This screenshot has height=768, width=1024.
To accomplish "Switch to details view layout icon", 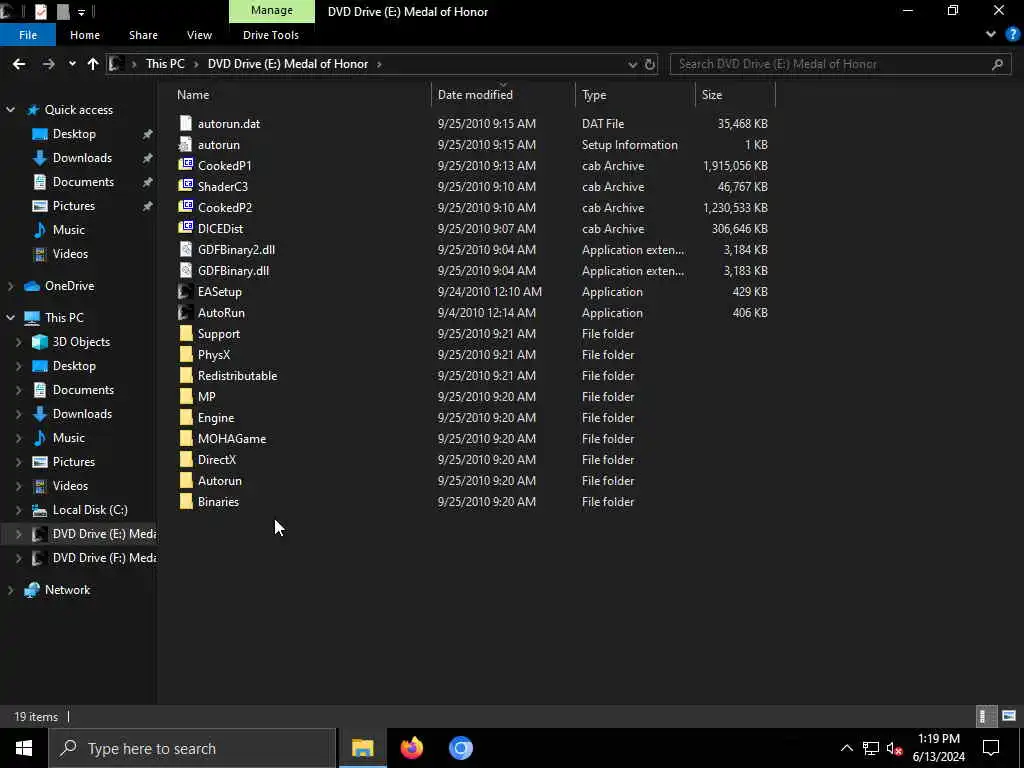I will pyautogui.click(x=986, y=716).
